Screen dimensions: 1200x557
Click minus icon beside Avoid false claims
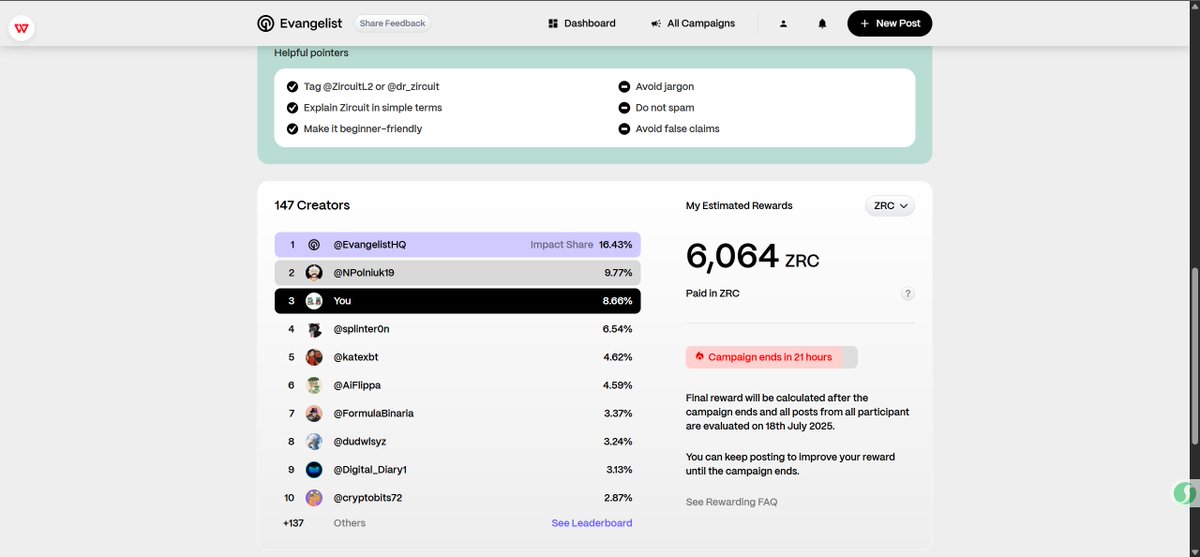[x=625, y=129]
